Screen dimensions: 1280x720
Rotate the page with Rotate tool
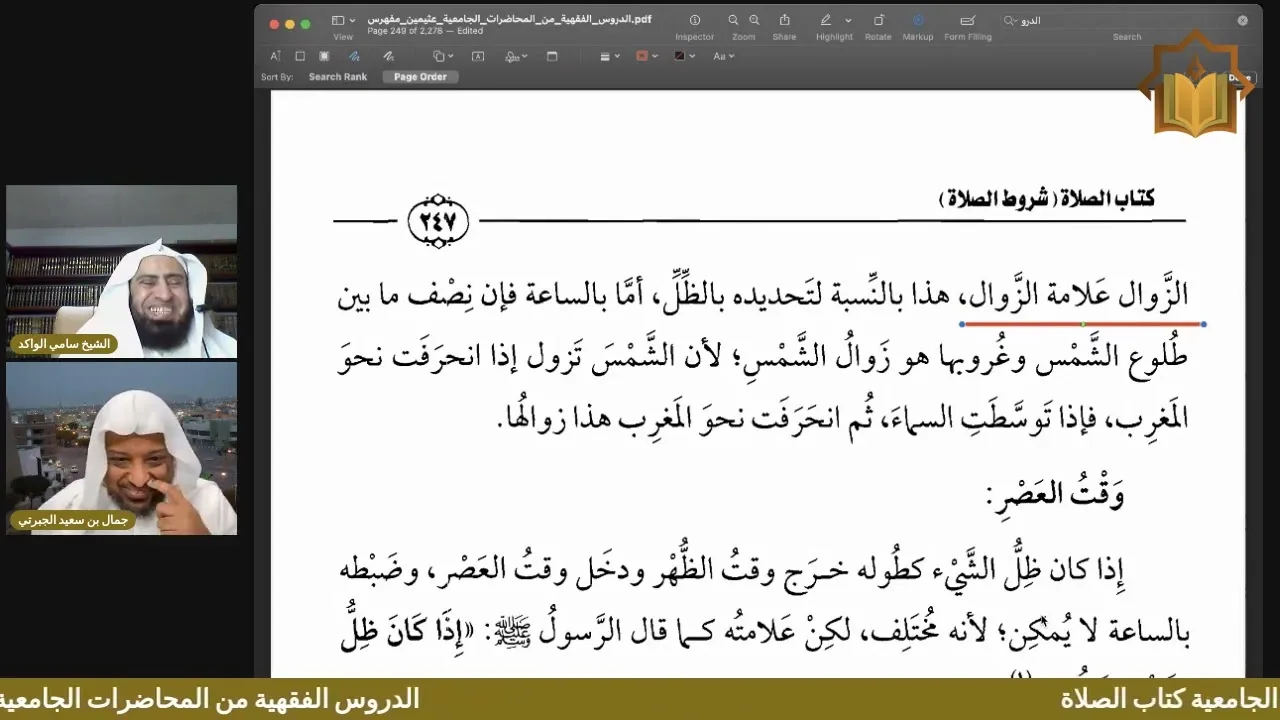click(x=878, y=20)
